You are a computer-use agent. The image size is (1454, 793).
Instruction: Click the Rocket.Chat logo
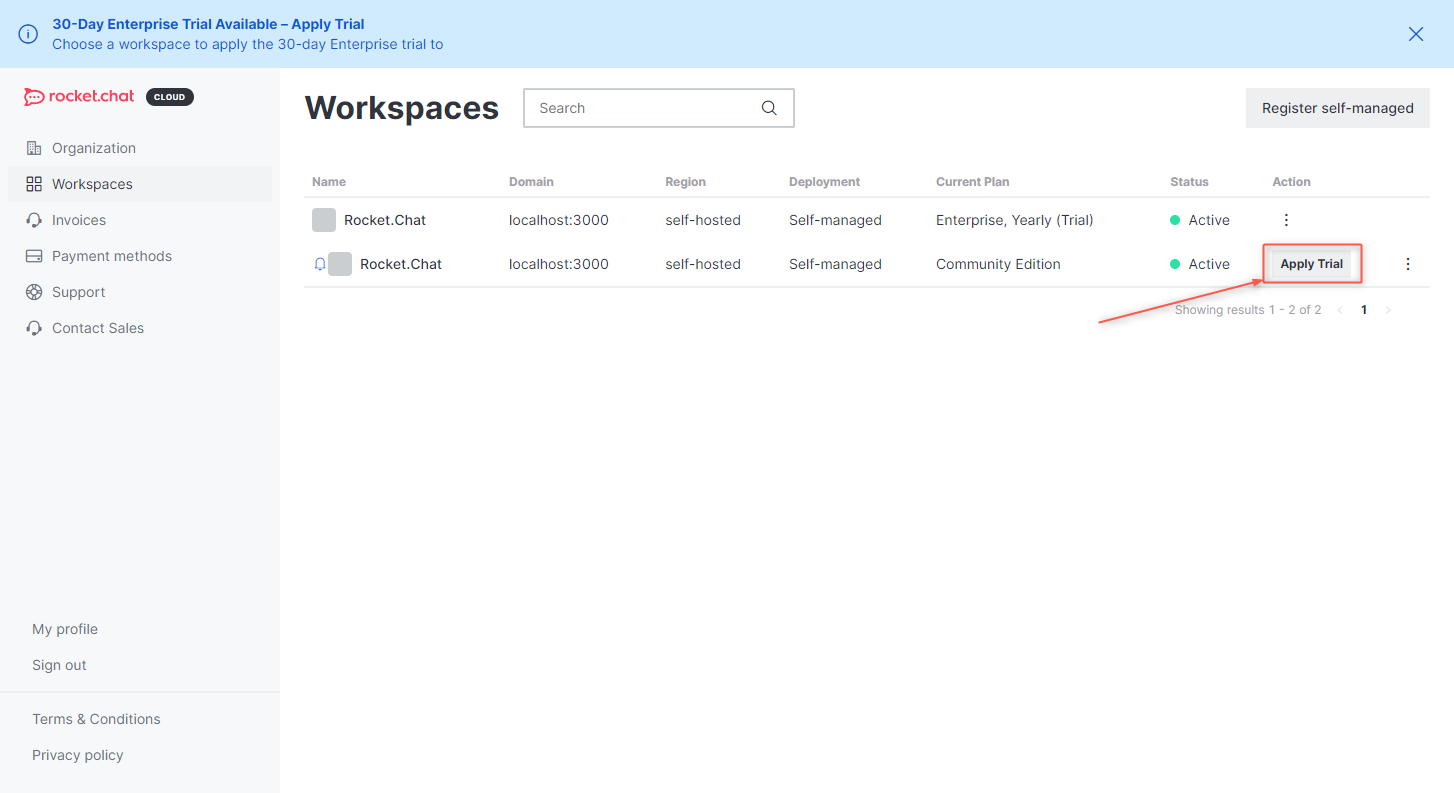79,97
